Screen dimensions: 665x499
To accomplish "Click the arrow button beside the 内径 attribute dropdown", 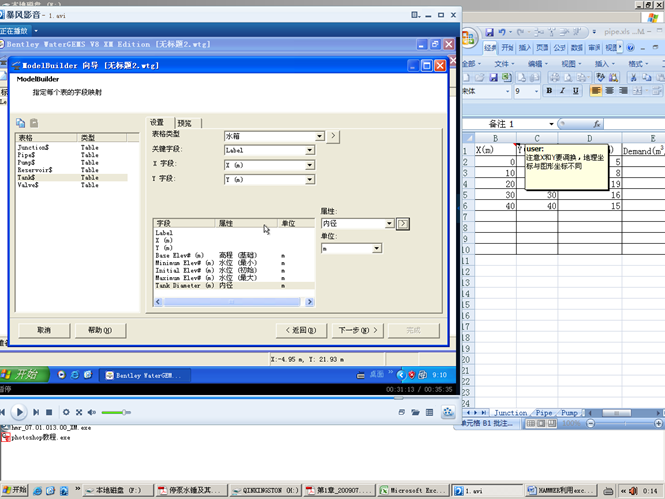I will (403, 224).
